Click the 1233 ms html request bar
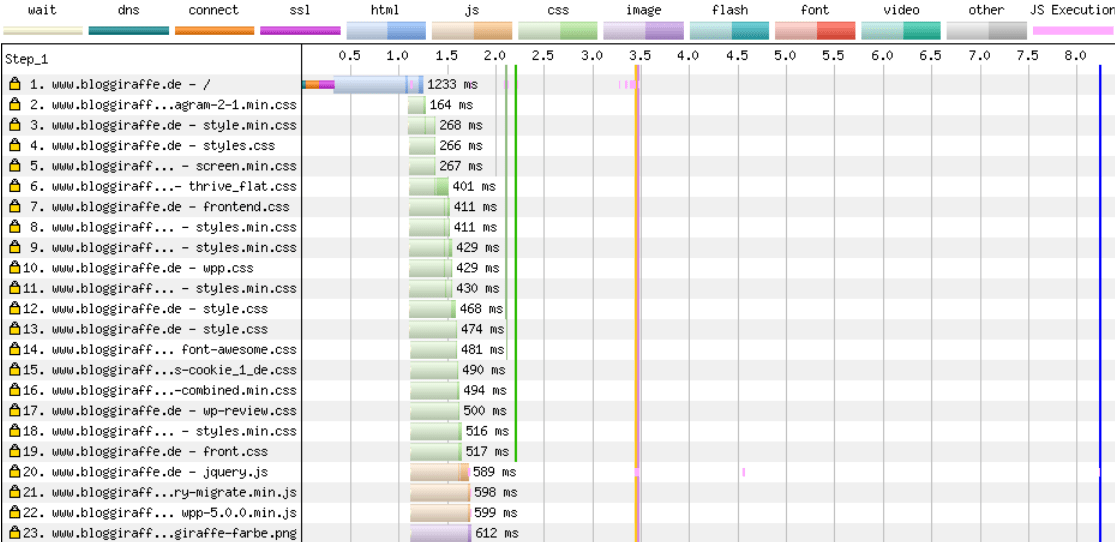The image size is (1115, 542). click(370, 85)
